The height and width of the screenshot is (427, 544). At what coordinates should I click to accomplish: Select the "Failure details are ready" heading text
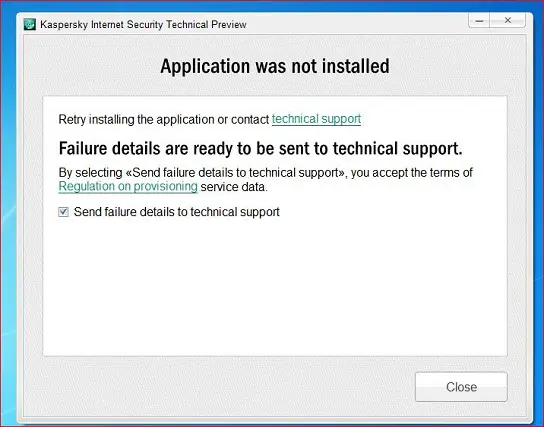261,148
